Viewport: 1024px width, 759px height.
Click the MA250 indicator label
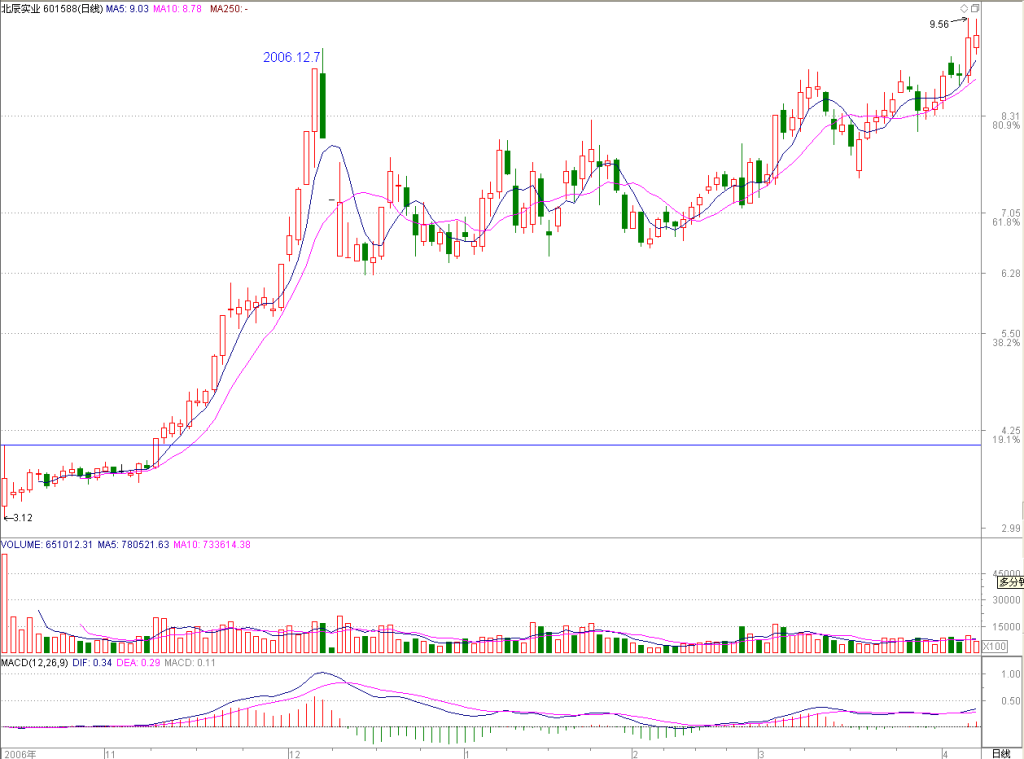coord(229,9)
